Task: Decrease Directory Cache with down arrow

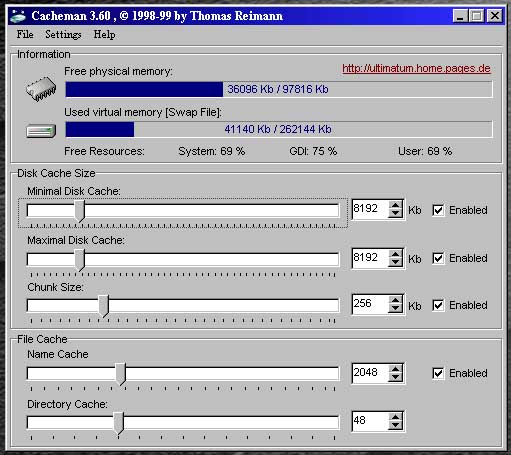Action: point(395,426)
